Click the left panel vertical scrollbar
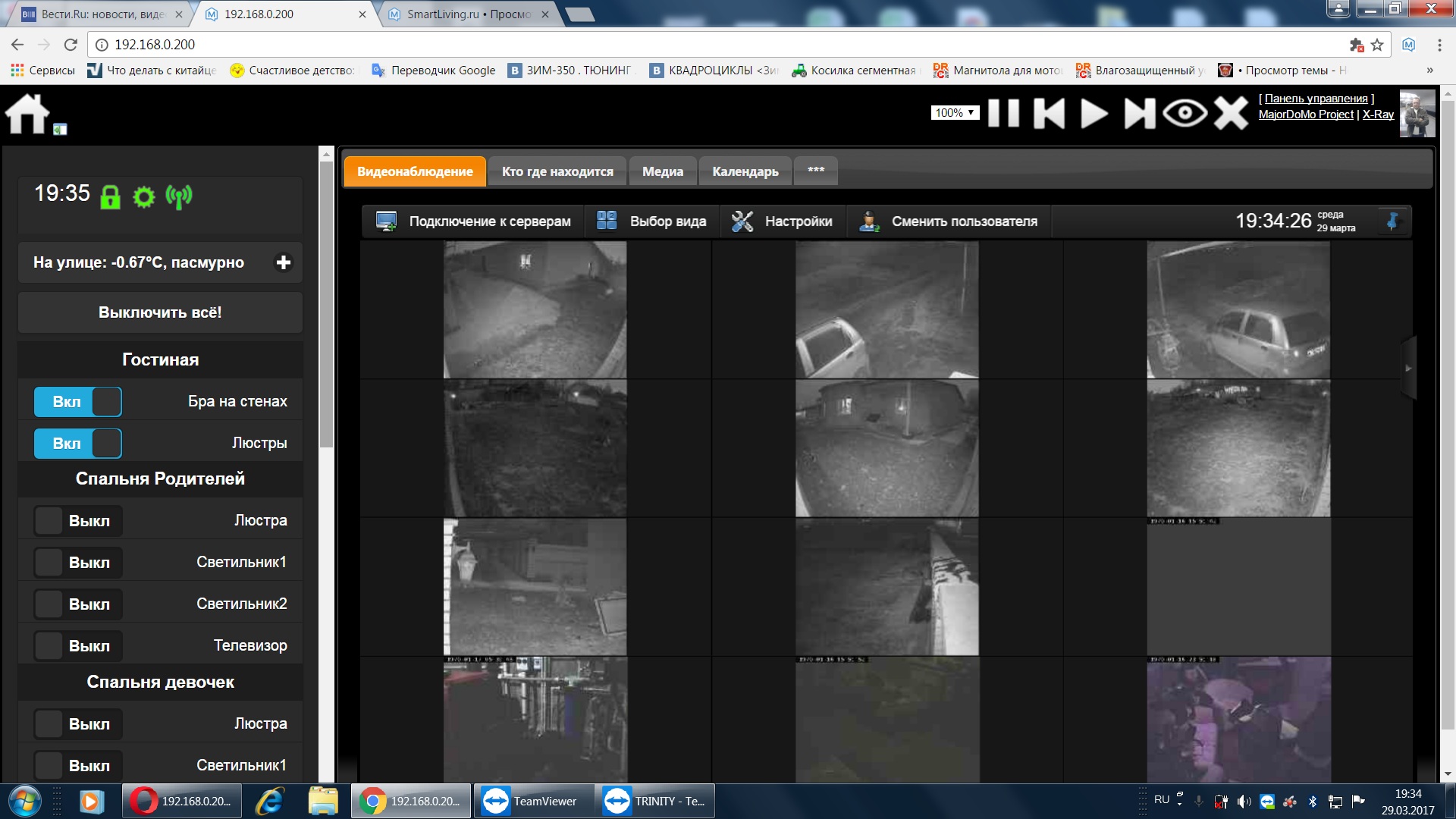The width and height of the screenshot is (1456, 819). click(327, 303)
